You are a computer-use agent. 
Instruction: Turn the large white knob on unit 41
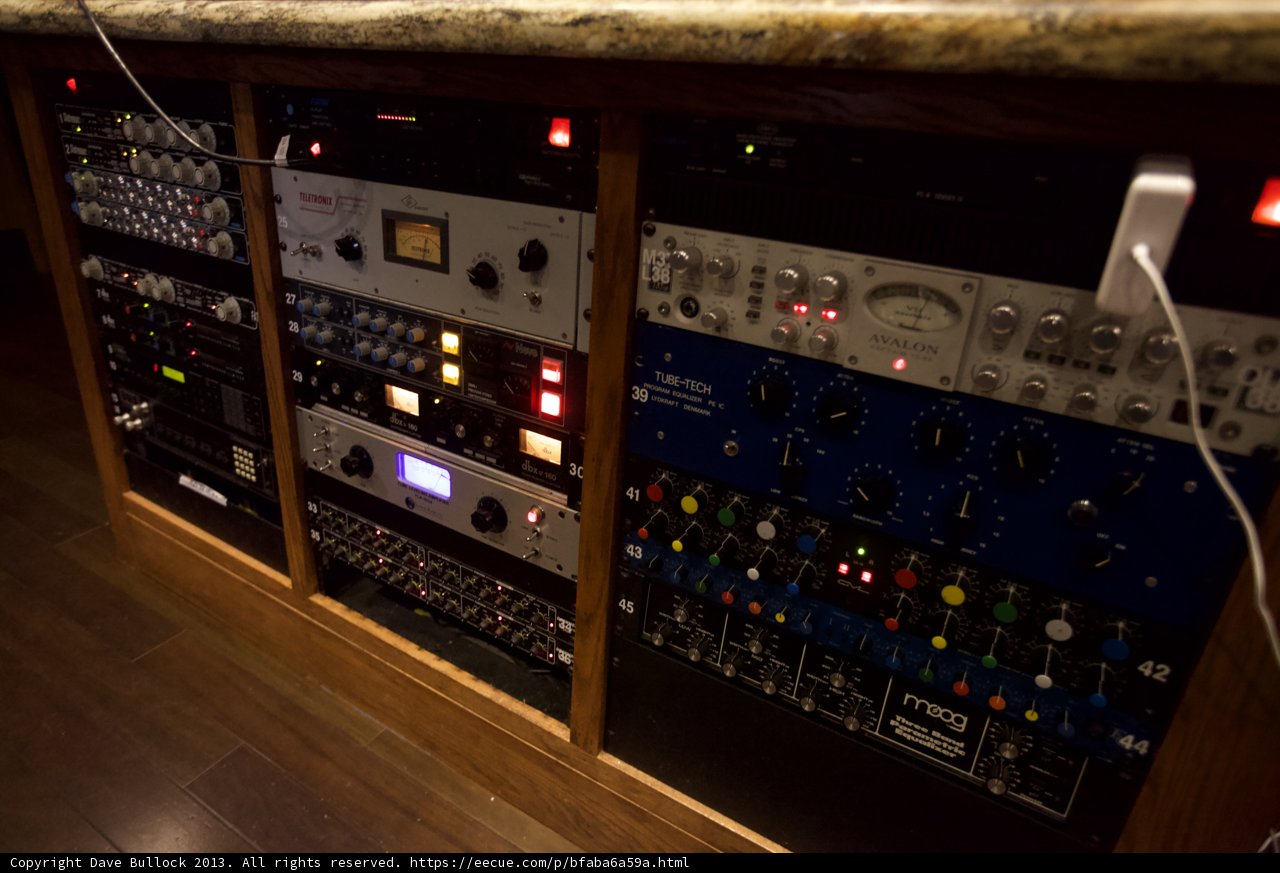(x=766, y=529)
